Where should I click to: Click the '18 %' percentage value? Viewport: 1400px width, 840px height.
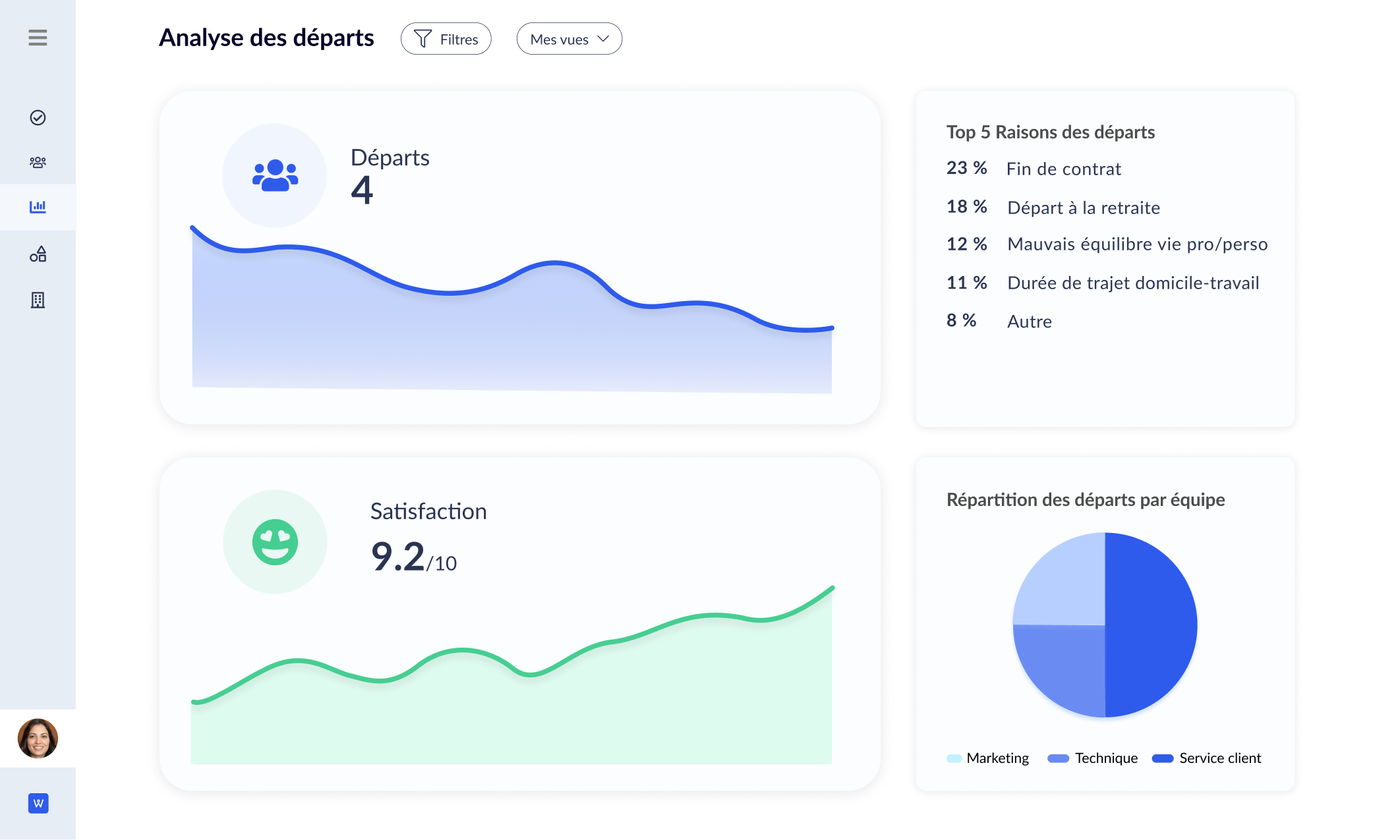966,207
